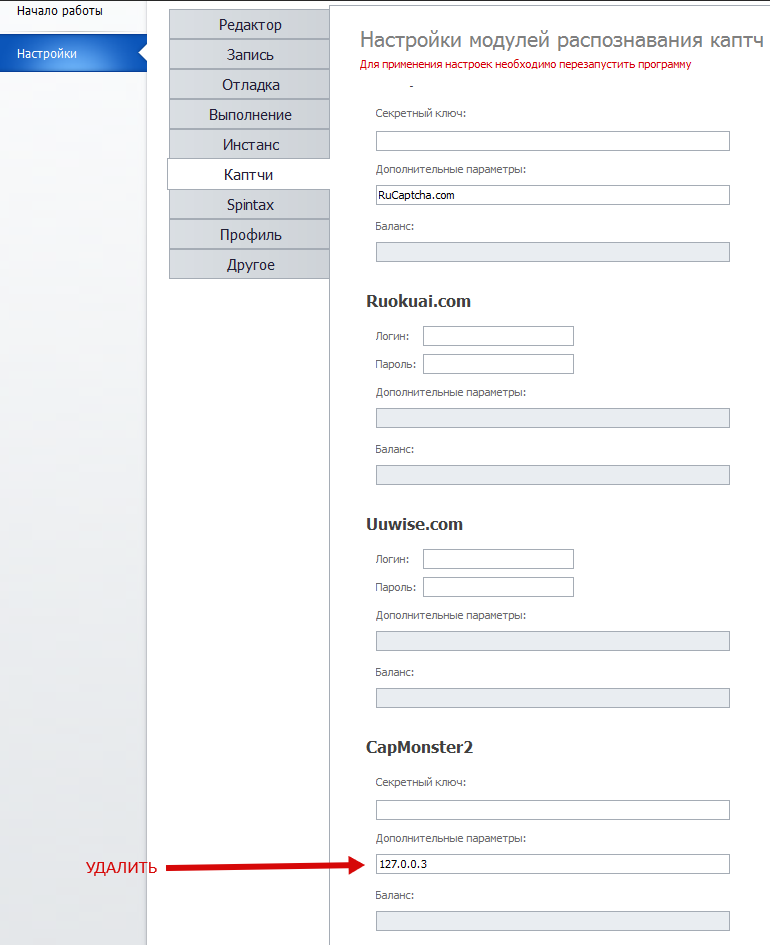Image resolution: width=770 pixels, height=945 pixels.
Task: Focus the Uuwise.com Логин input
Action: coord(498,559)
